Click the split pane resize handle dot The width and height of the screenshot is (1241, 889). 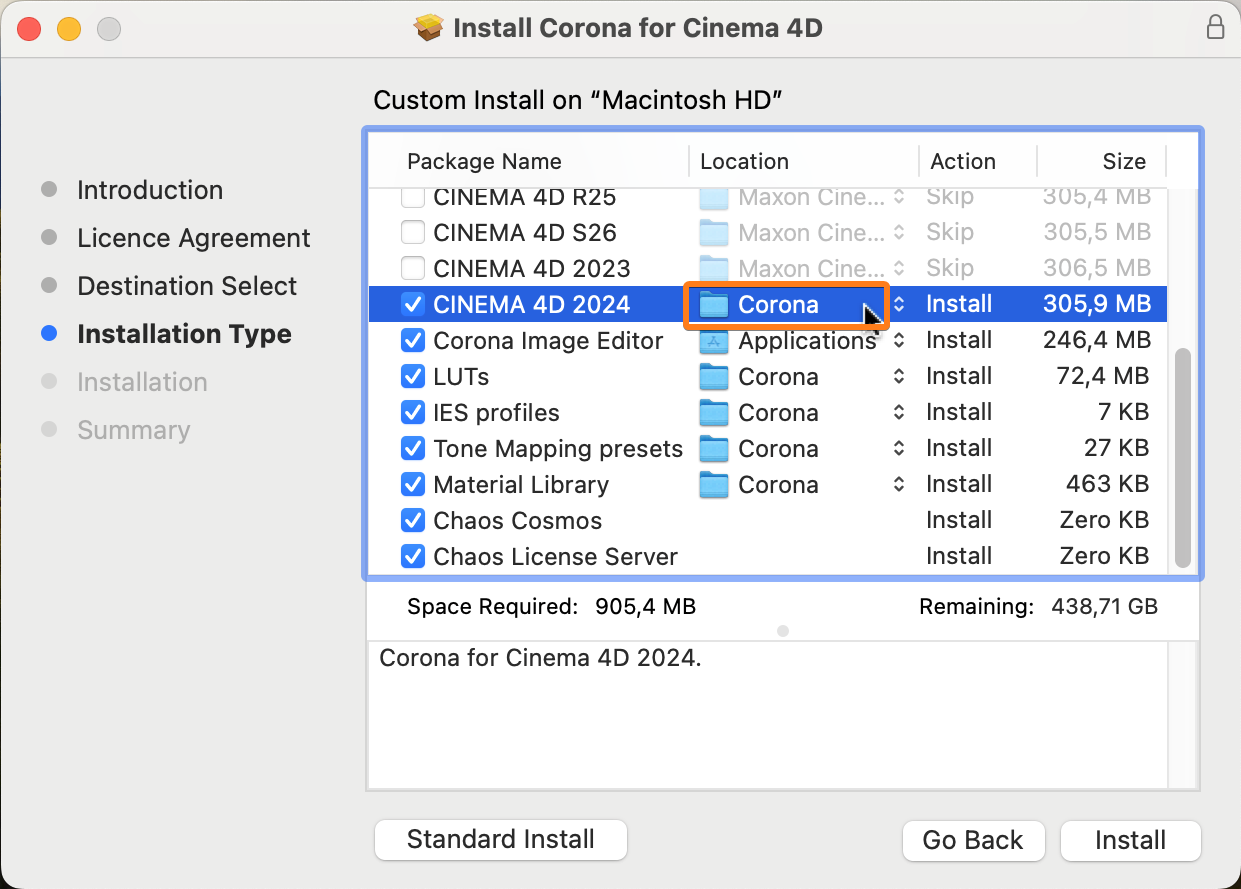783,631
